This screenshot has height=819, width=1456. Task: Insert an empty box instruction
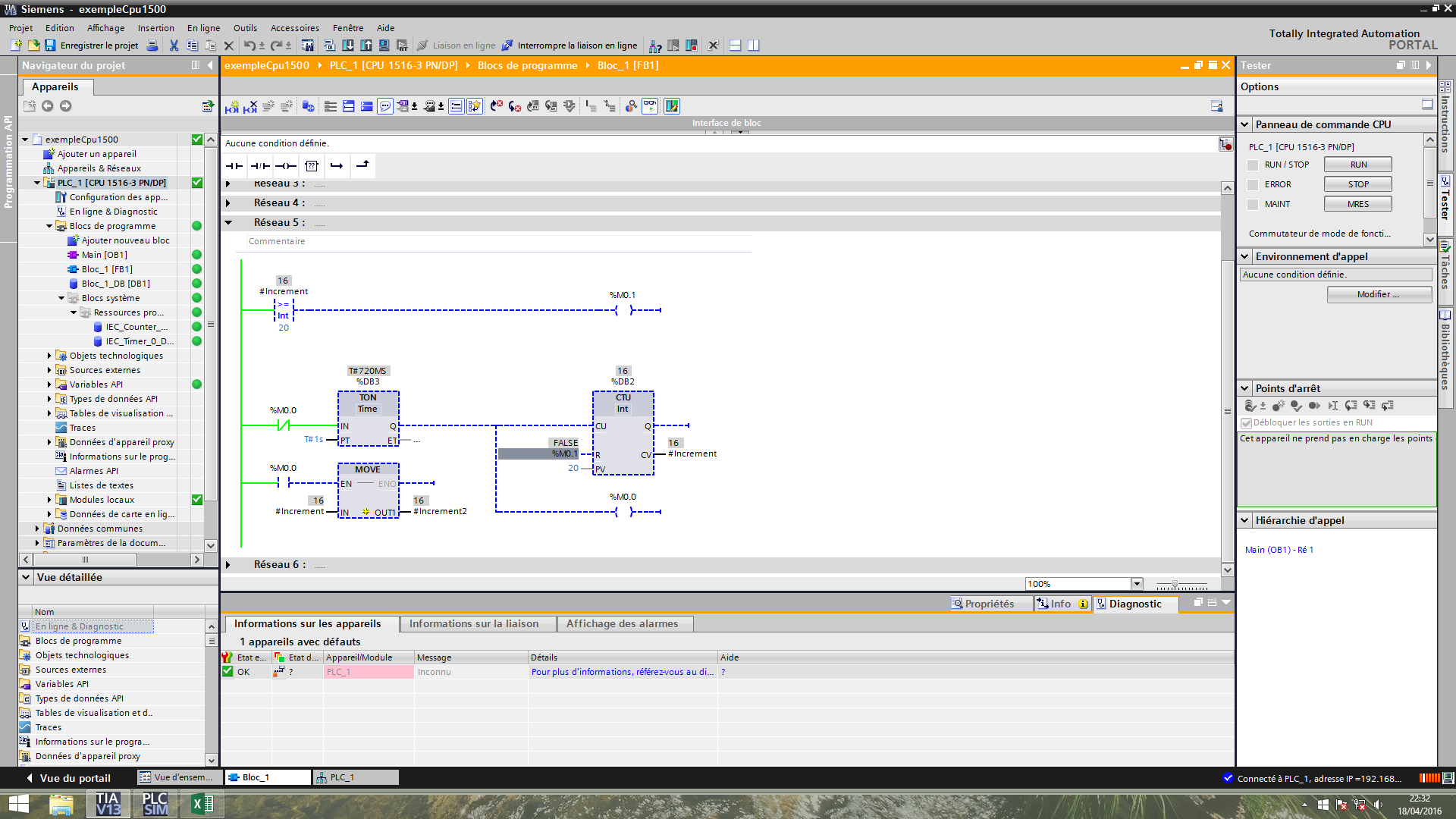(312, 165)
